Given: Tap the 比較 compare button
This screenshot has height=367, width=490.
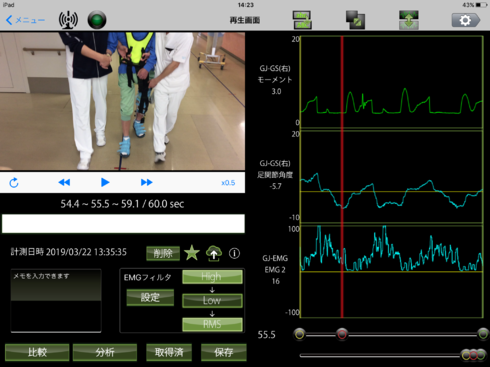Looking at the screenshot, I should (37, 352).
